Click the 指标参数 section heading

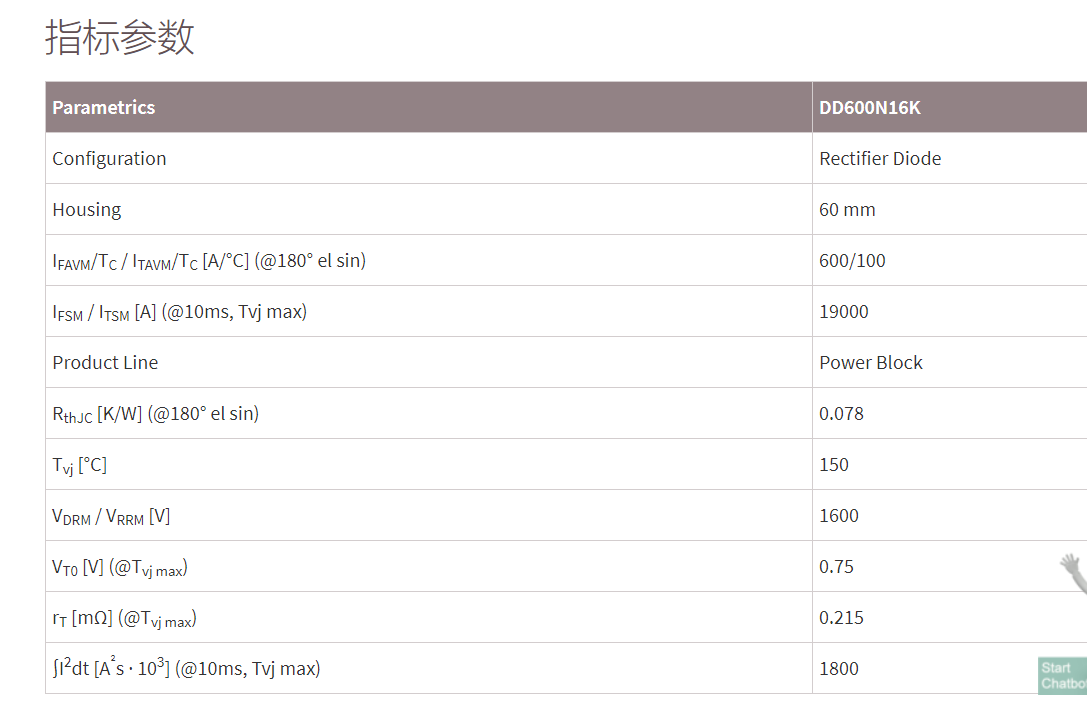click(119, 37)
